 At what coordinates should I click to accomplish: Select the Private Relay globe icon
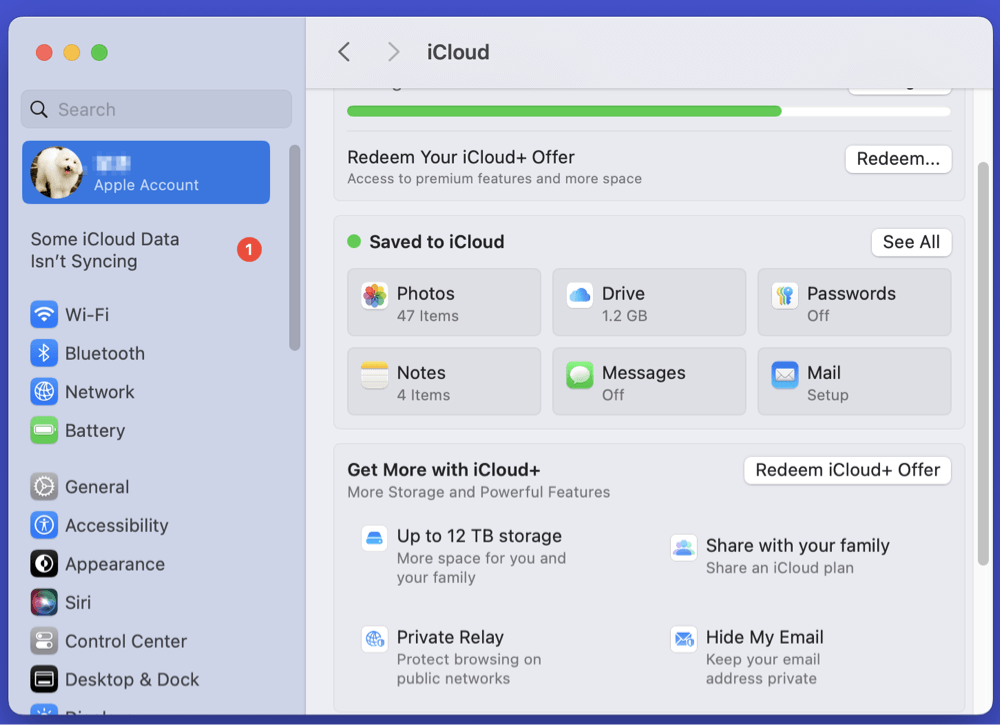click(375, 639)
